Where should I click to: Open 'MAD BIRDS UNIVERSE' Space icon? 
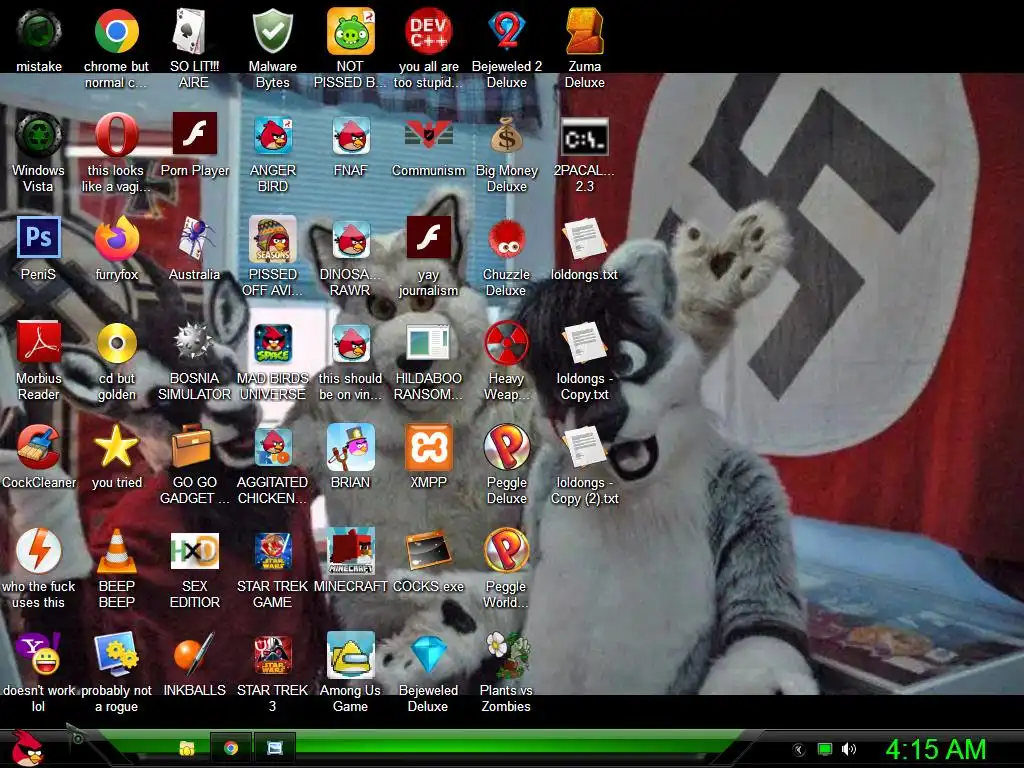(272, 343)
